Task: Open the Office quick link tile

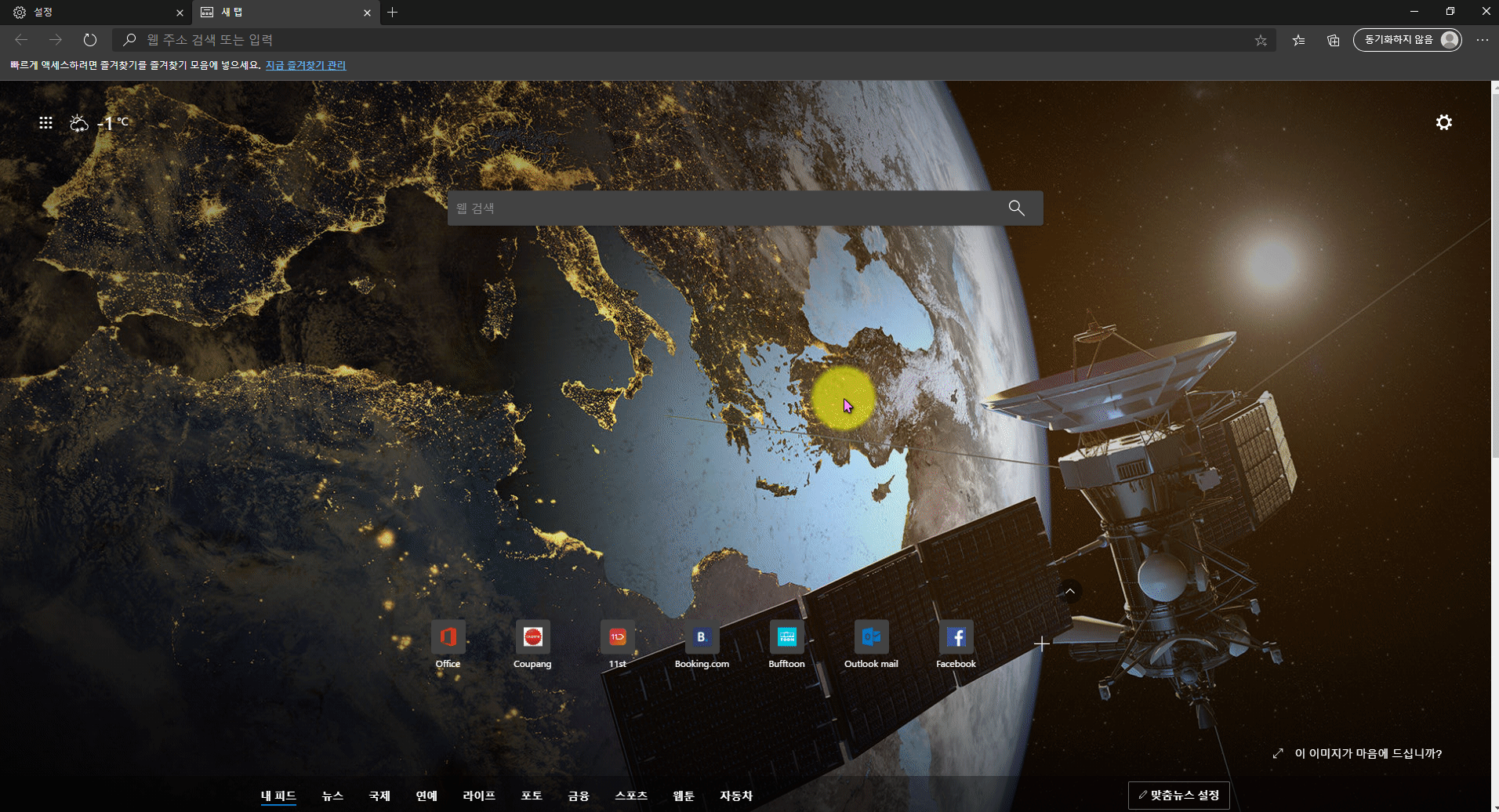Action: tap(448, 645)
